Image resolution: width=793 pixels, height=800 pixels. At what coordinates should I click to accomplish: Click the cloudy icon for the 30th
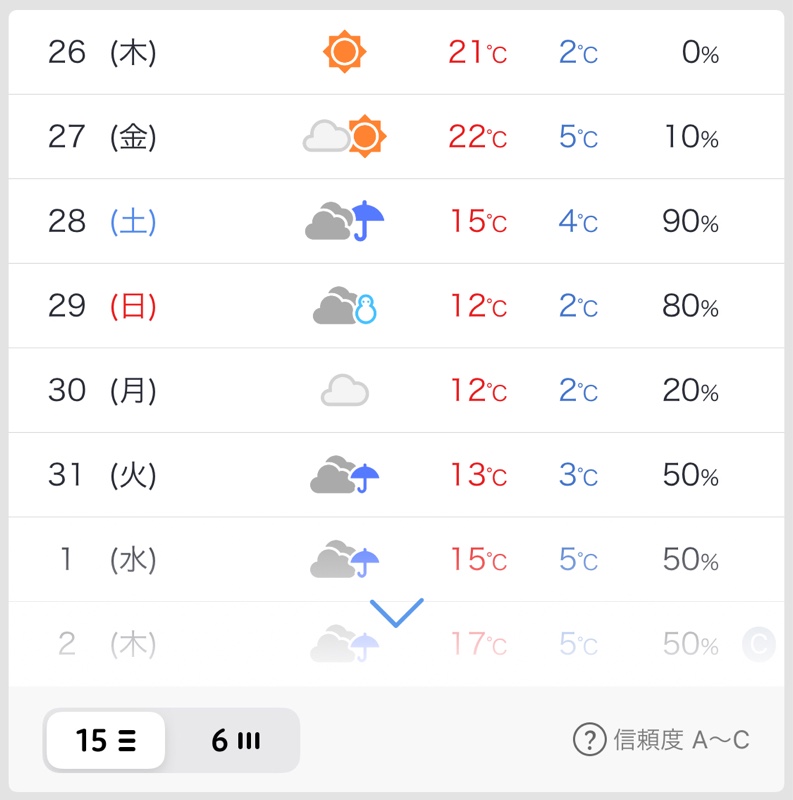click(x=344, y=390)
